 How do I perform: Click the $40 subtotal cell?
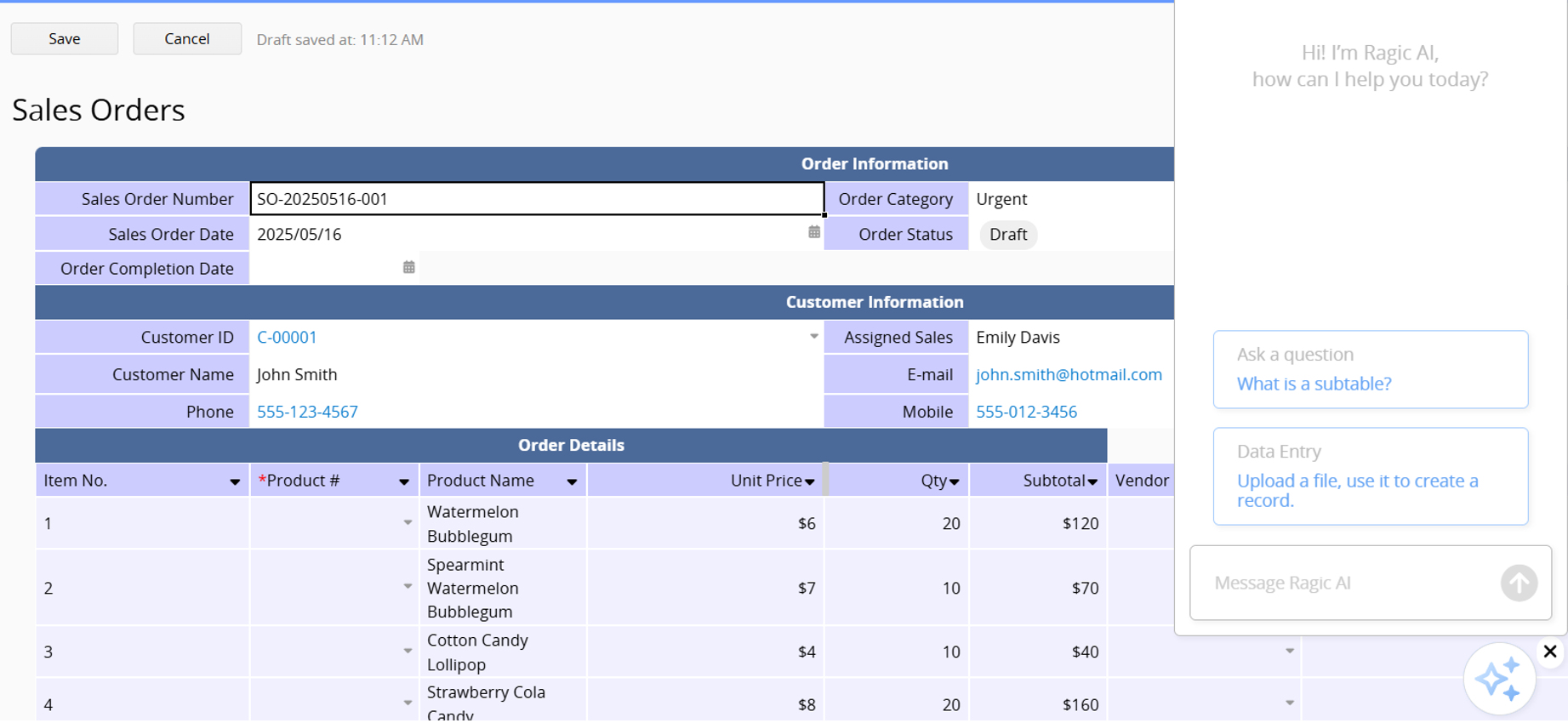[x=1039, y=652]
